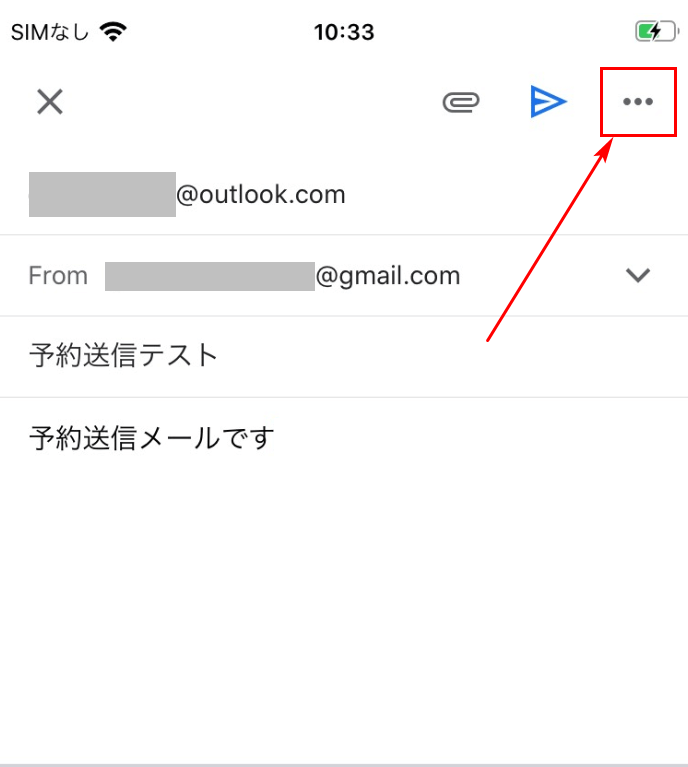Tap the Wi-Fi status icon
Image resolution: width=688 pixels, height=767 pixels.
pos(113,32)
